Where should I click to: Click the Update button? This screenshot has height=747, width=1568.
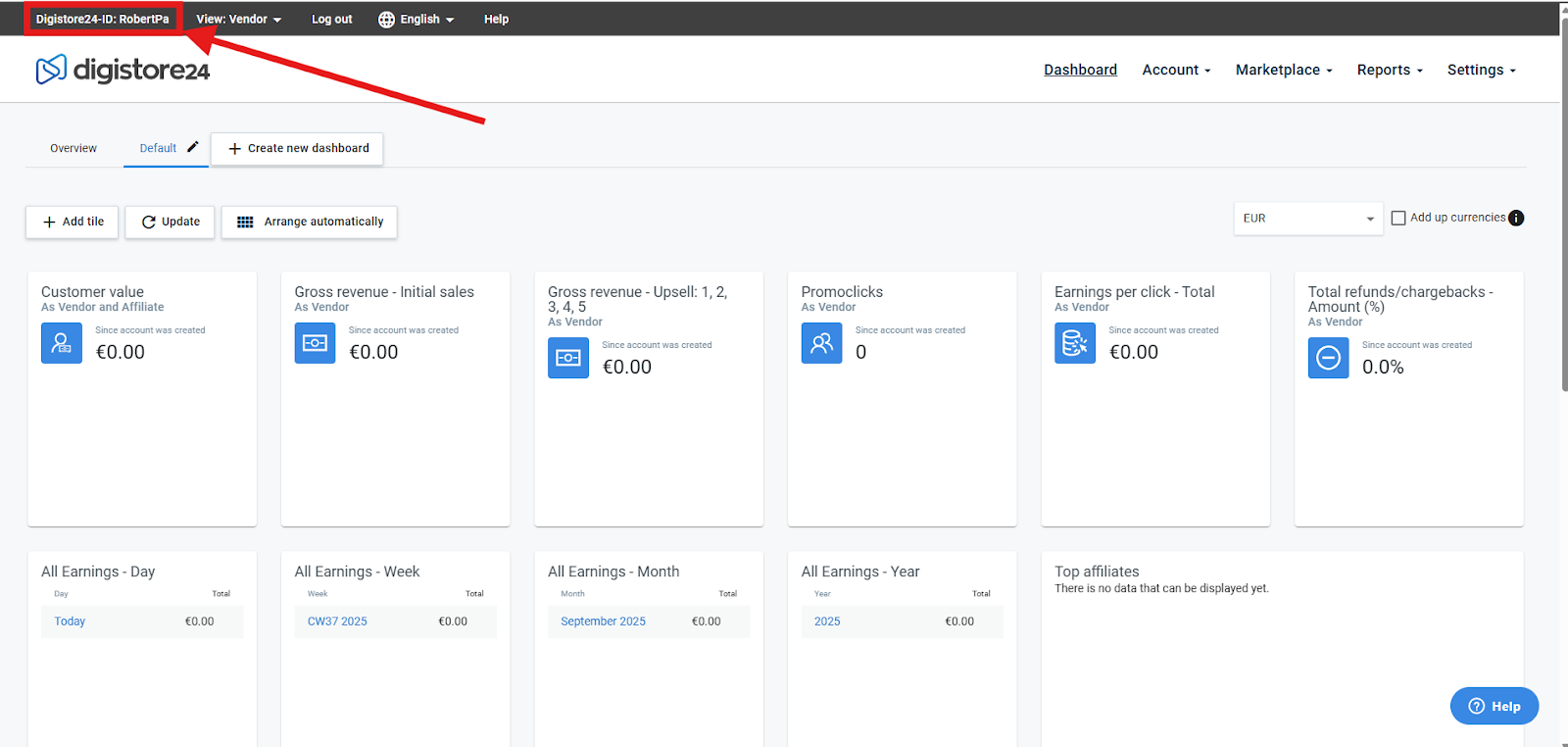coord(170,222)
